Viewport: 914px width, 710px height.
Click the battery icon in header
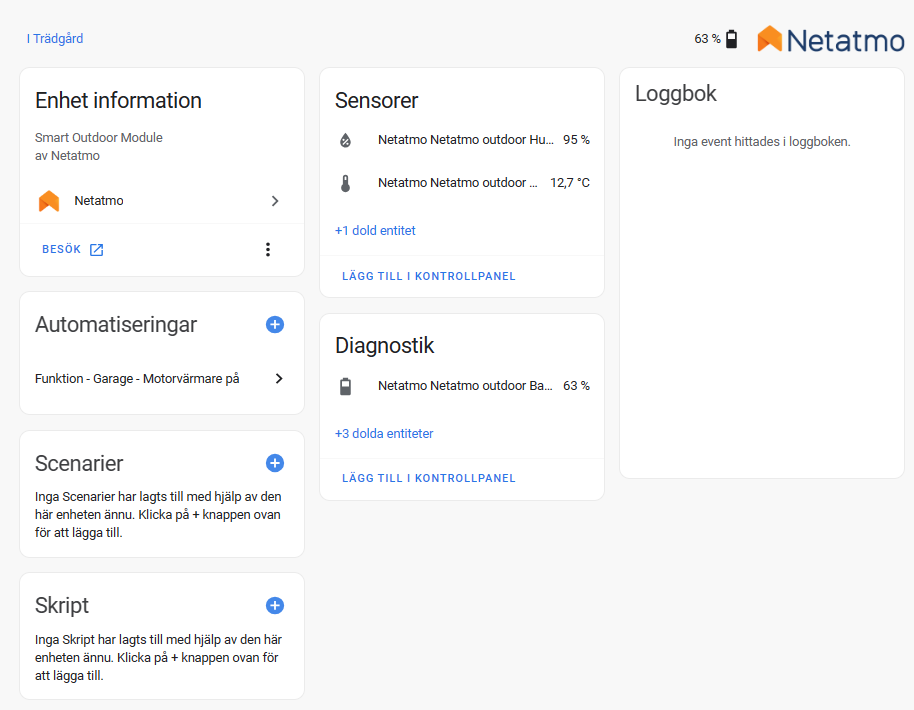(731, 39)
